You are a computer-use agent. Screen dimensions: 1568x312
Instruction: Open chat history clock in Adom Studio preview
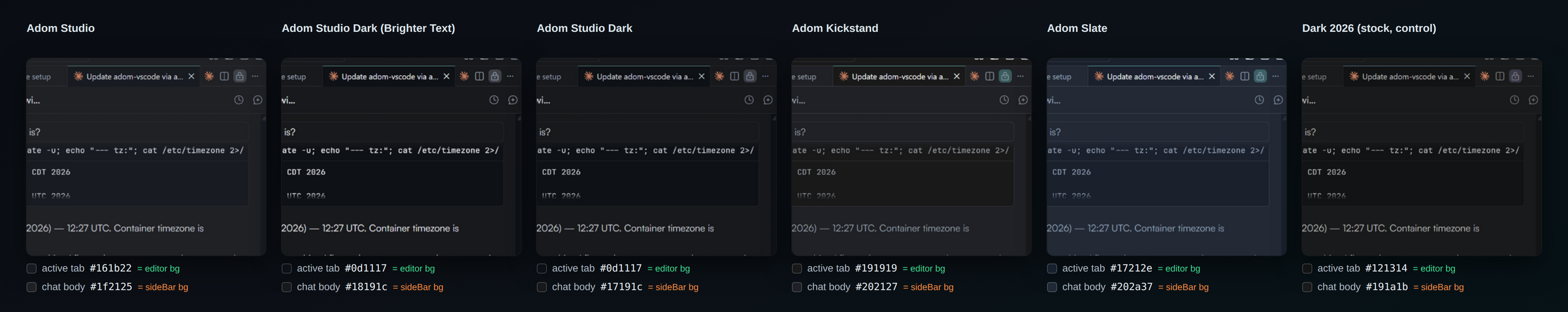pos(239,100)
